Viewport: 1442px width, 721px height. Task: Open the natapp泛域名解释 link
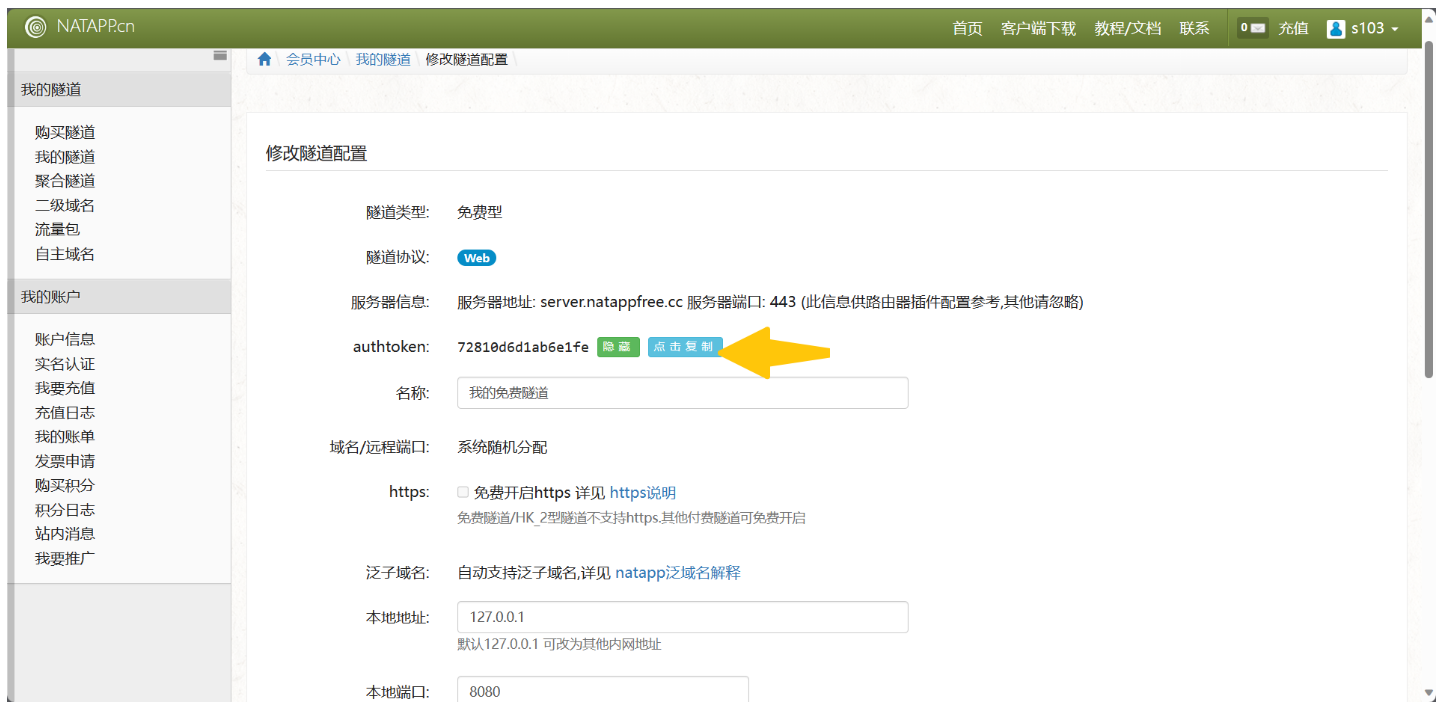678,572
